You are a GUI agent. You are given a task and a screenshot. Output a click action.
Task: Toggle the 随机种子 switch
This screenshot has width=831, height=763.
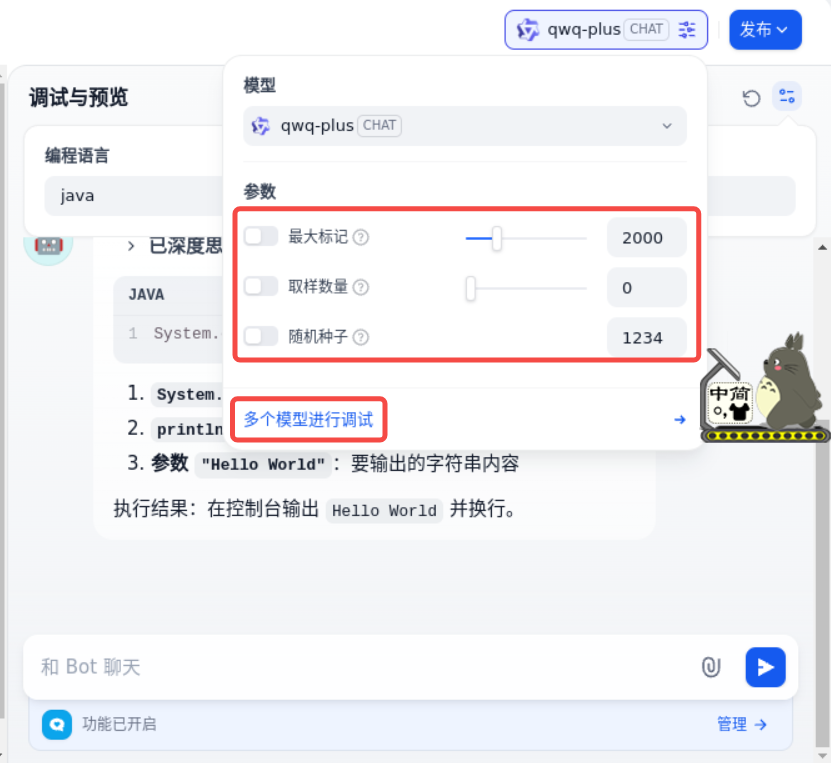point(261,336)
